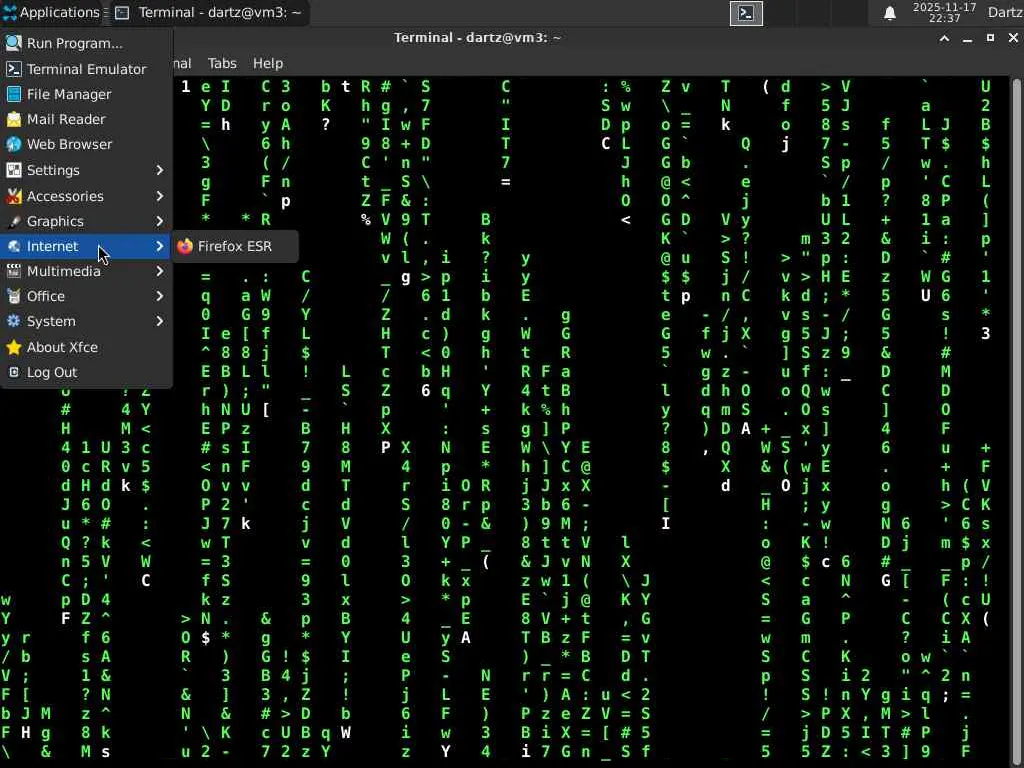
Task: Click the terminal vertical scrollbar
Action: click(1016, 422)
